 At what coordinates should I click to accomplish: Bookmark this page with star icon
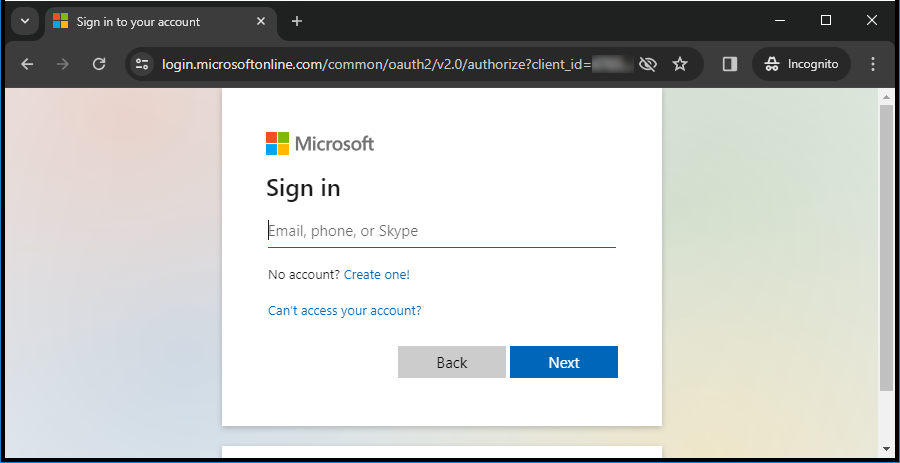[680, 64]
